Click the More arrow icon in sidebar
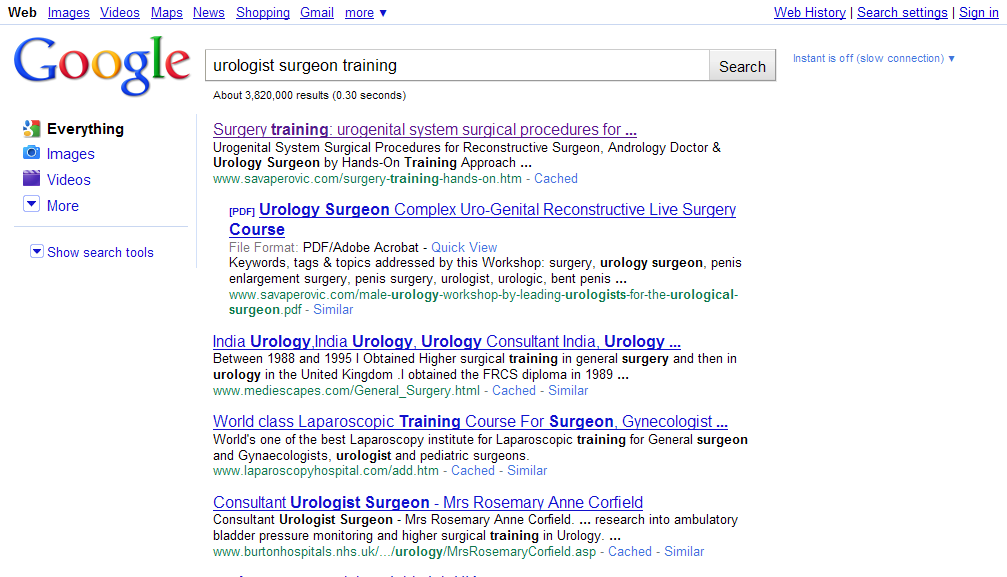Viewport: 1007px width, 577px height. point(31,205)
